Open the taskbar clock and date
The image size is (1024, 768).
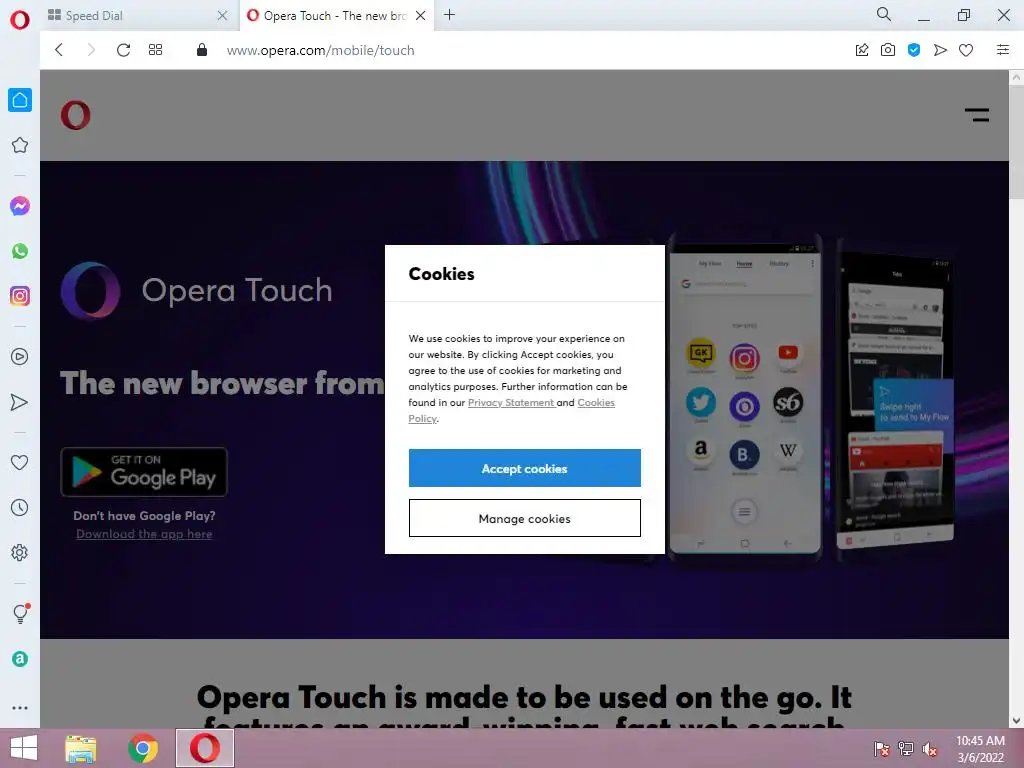[x=980, y=749]
